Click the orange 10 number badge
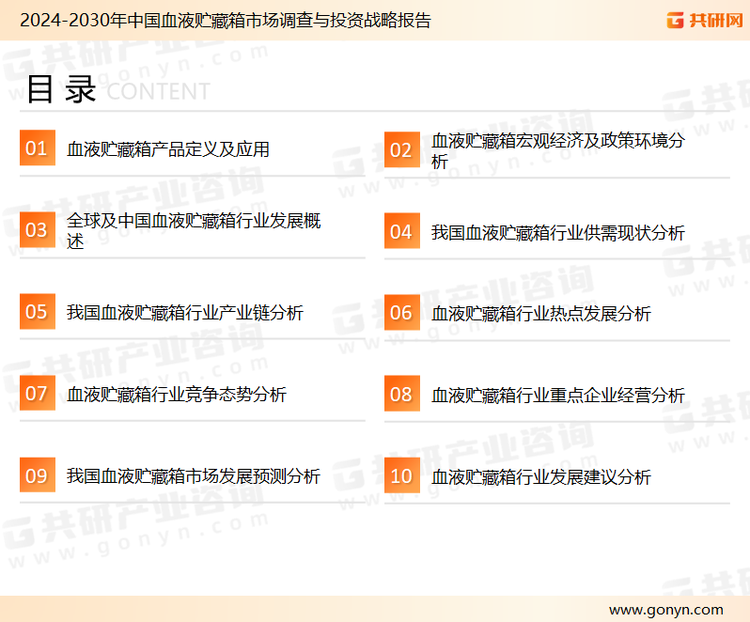 pos(402,476)
